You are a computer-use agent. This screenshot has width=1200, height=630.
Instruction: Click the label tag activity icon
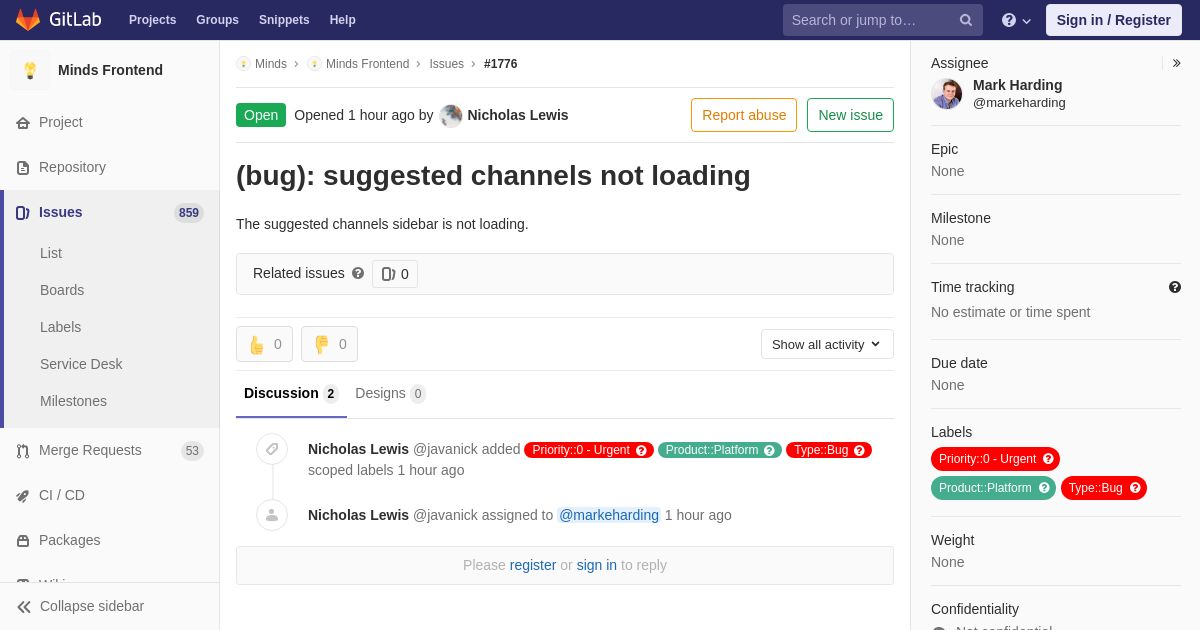click(272, 449)
